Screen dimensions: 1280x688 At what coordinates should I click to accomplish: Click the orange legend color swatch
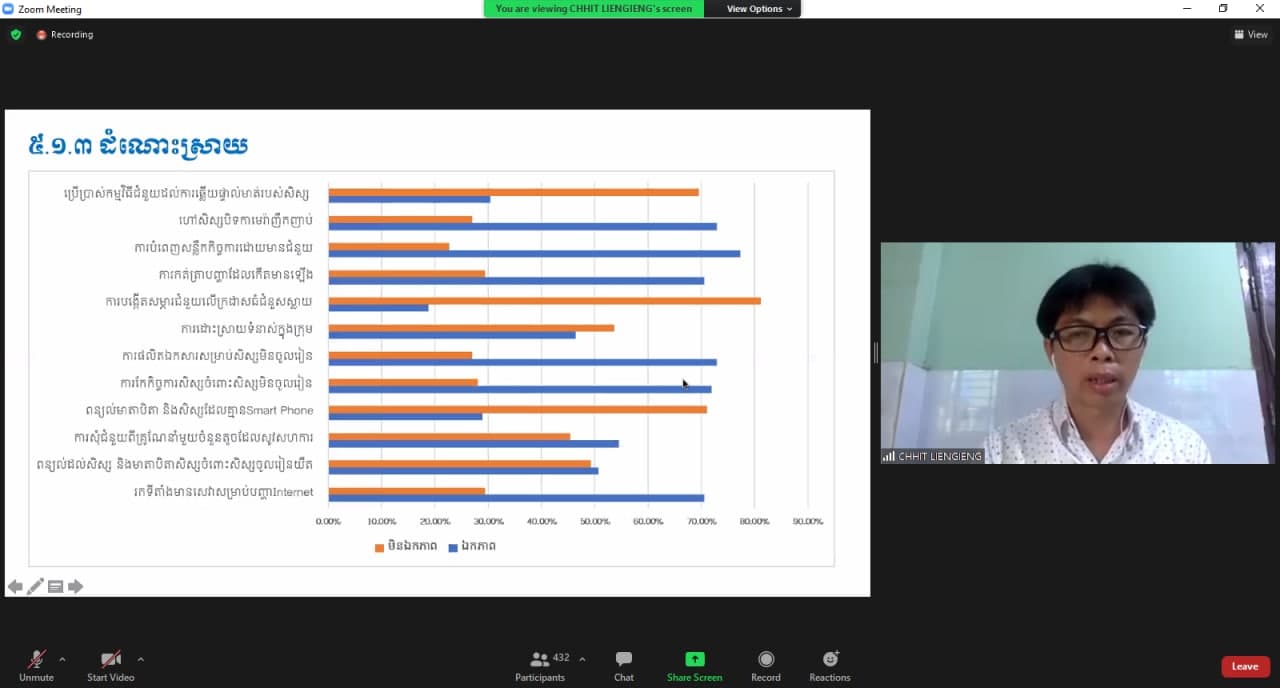pos(380,547)
